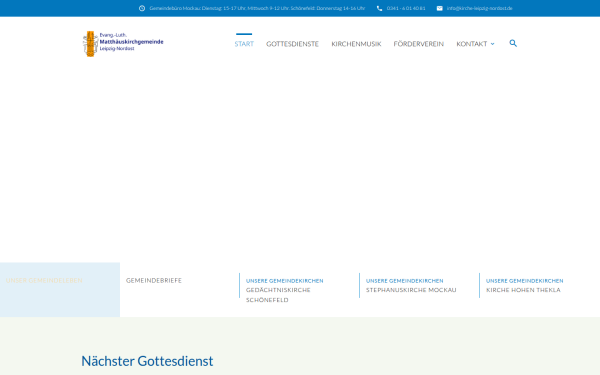Click the Nächster Gottesdienst heading

tap(147, 361)
